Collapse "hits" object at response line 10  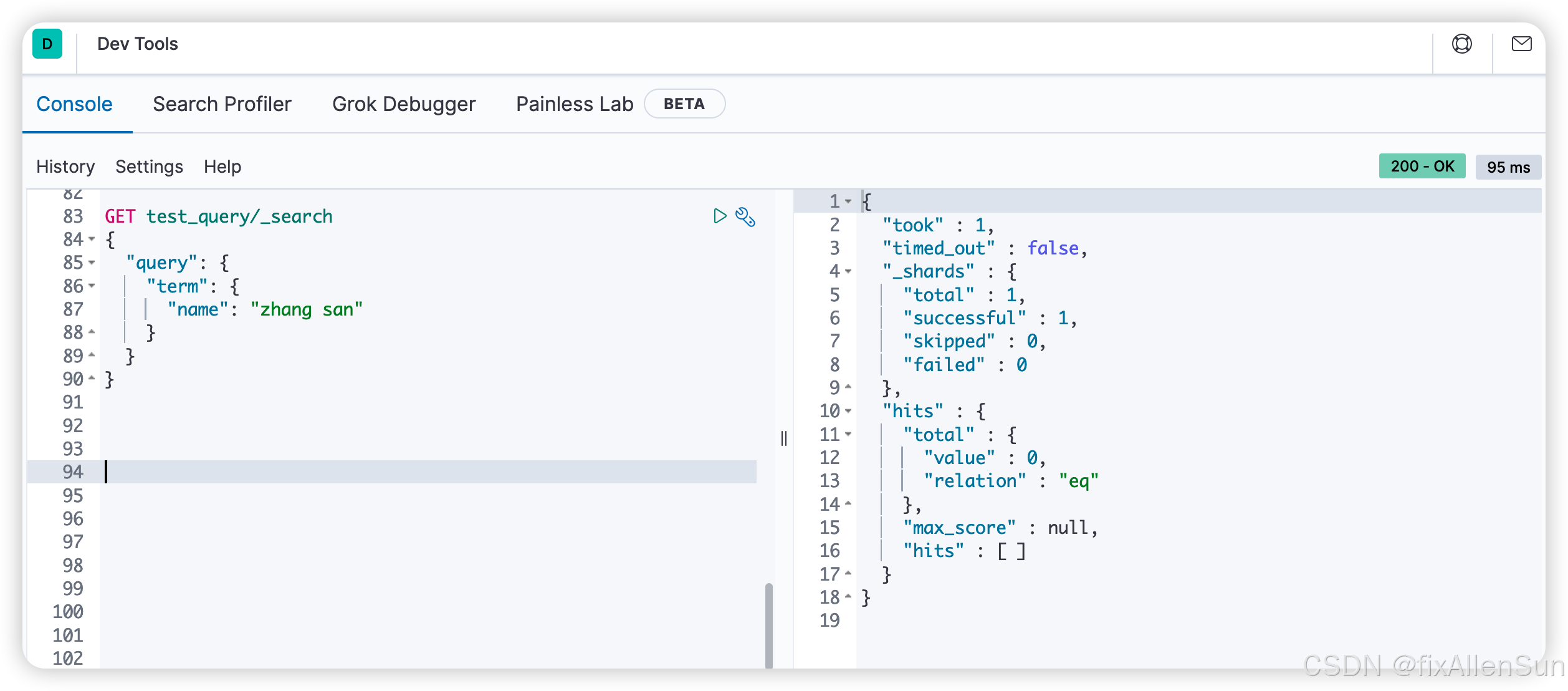click(848, 411)
